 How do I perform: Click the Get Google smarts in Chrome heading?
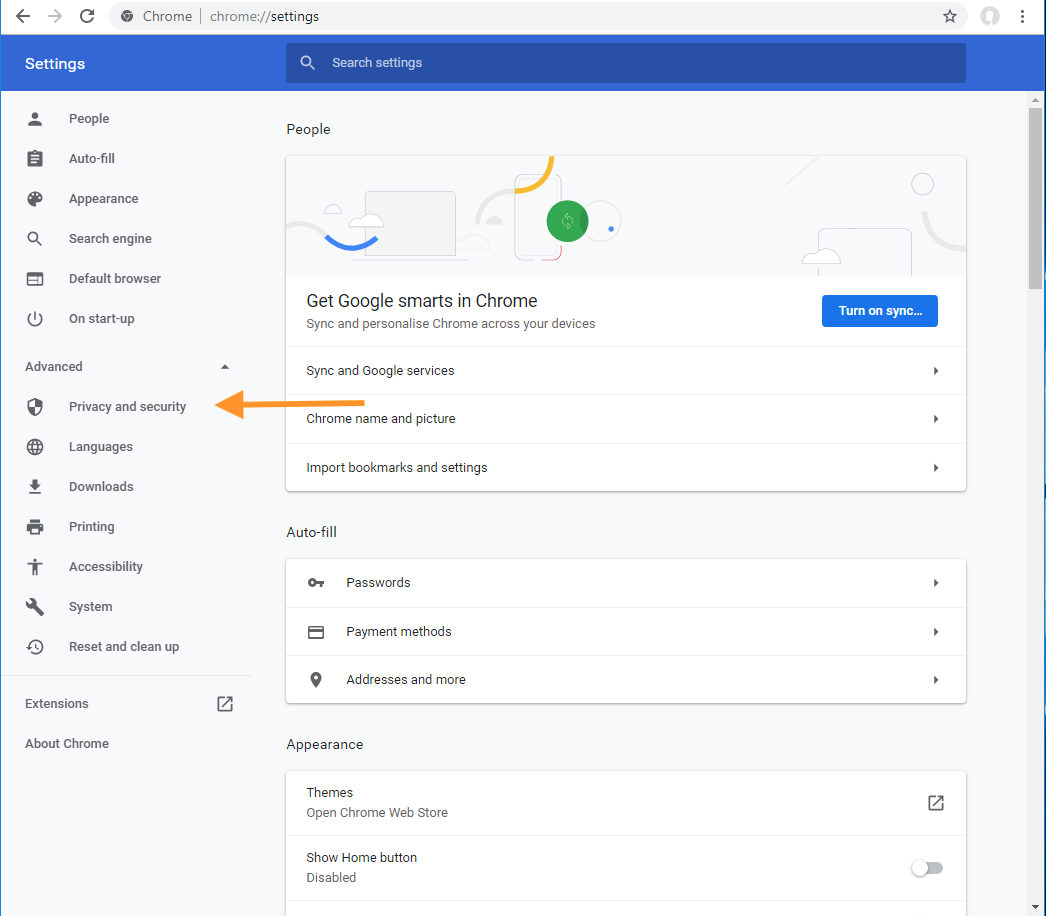(422, 301)
